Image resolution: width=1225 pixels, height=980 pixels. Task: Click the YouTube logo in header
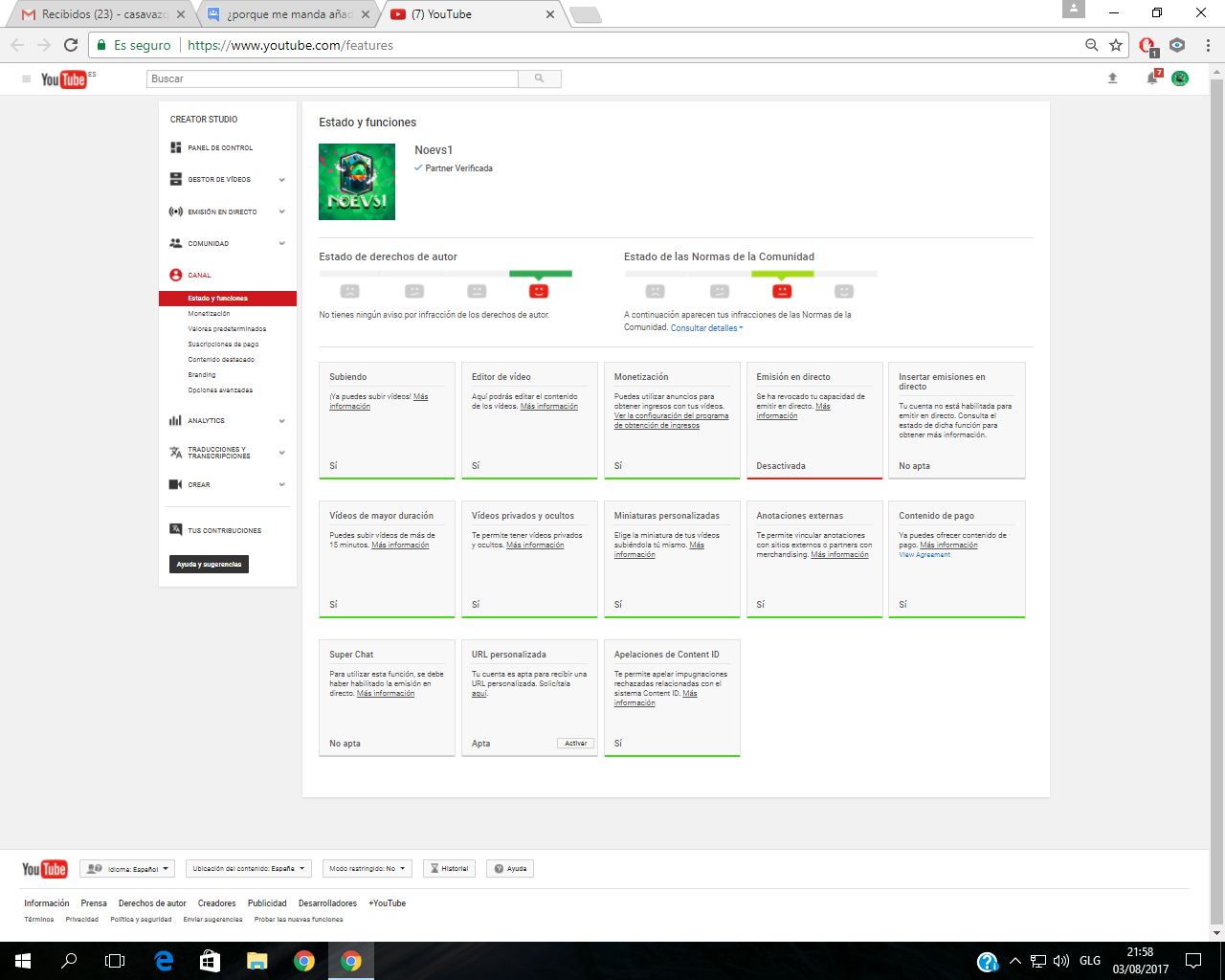(63, 79)
